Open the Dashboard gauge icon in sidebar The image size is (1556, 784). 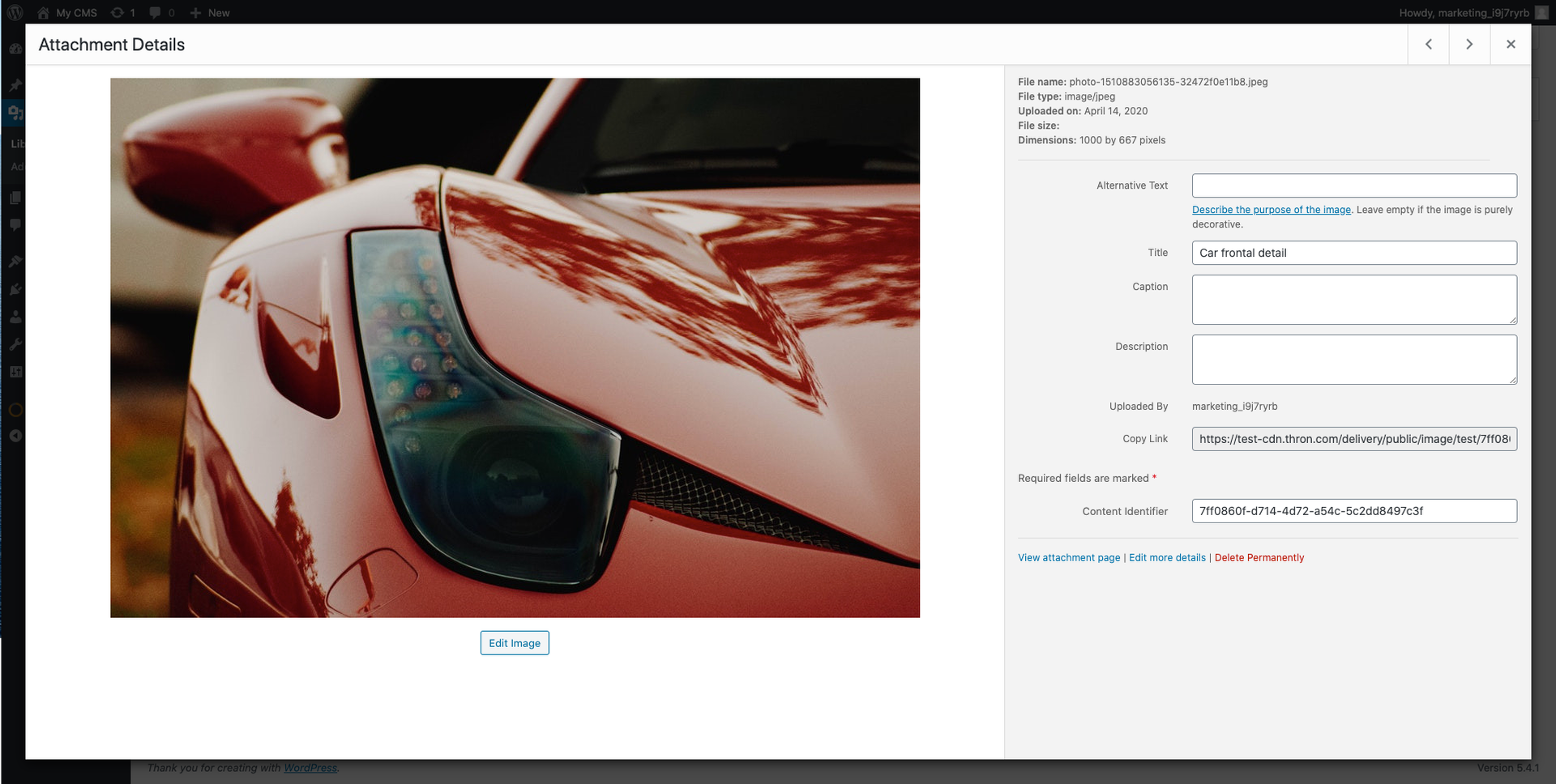pos(15,49)
